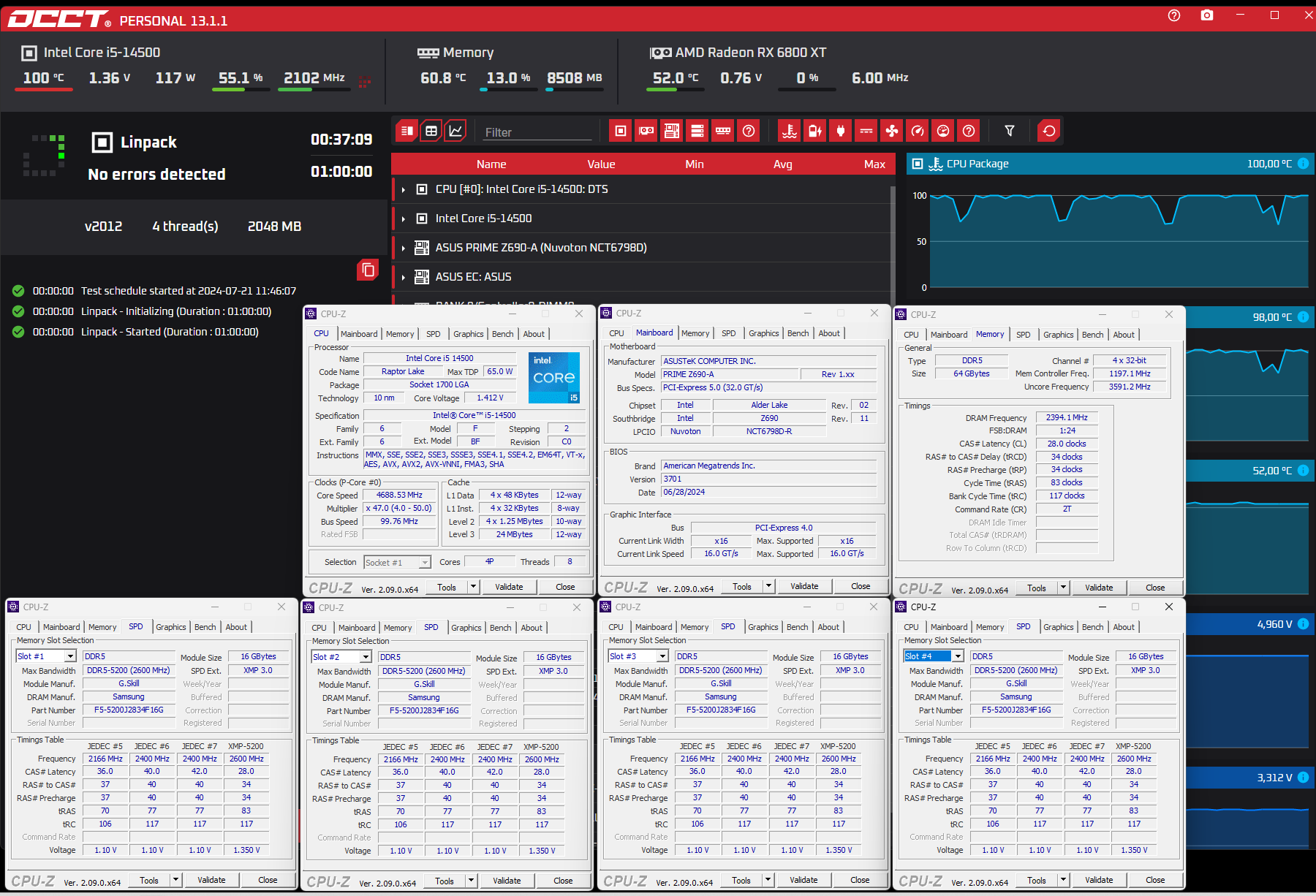The image size is (1316, 896).
Task: Toggle the GPU sensor source filter
Action: click(646, 131)
